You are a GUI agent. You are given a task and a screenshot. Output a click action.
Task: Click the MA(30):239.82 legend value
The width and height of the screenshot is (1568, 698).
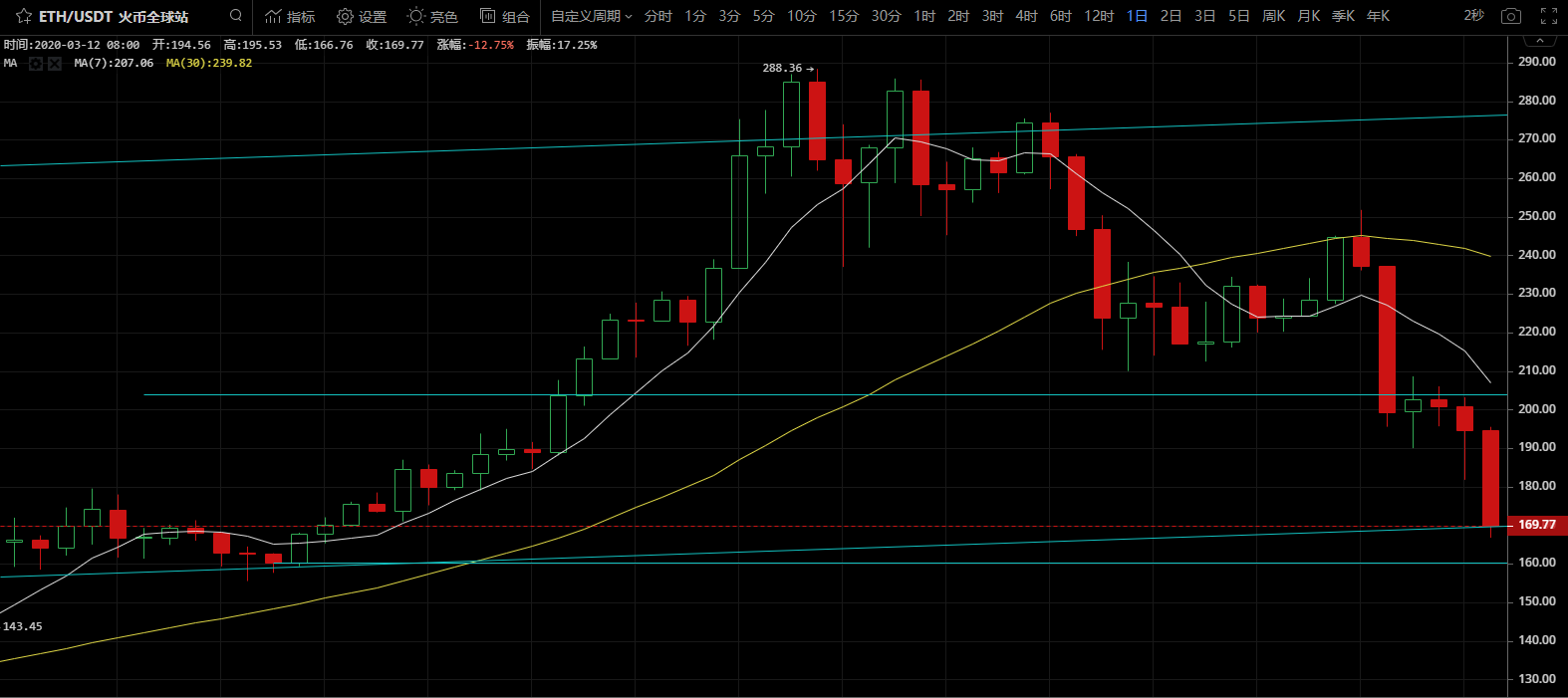pos(209,63)
